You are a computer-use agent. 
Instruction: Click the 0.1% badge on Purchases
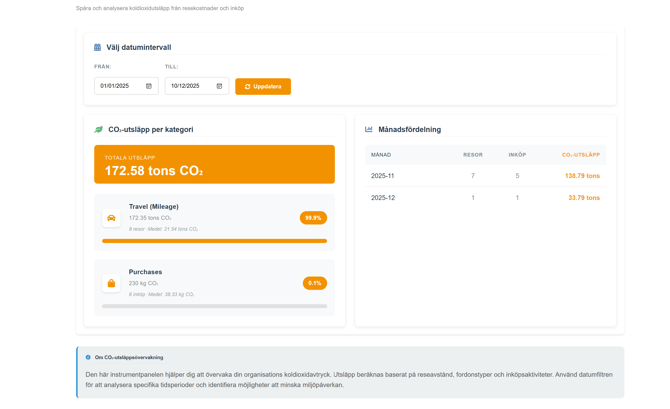pyautogui.click(x=314, y=283)
